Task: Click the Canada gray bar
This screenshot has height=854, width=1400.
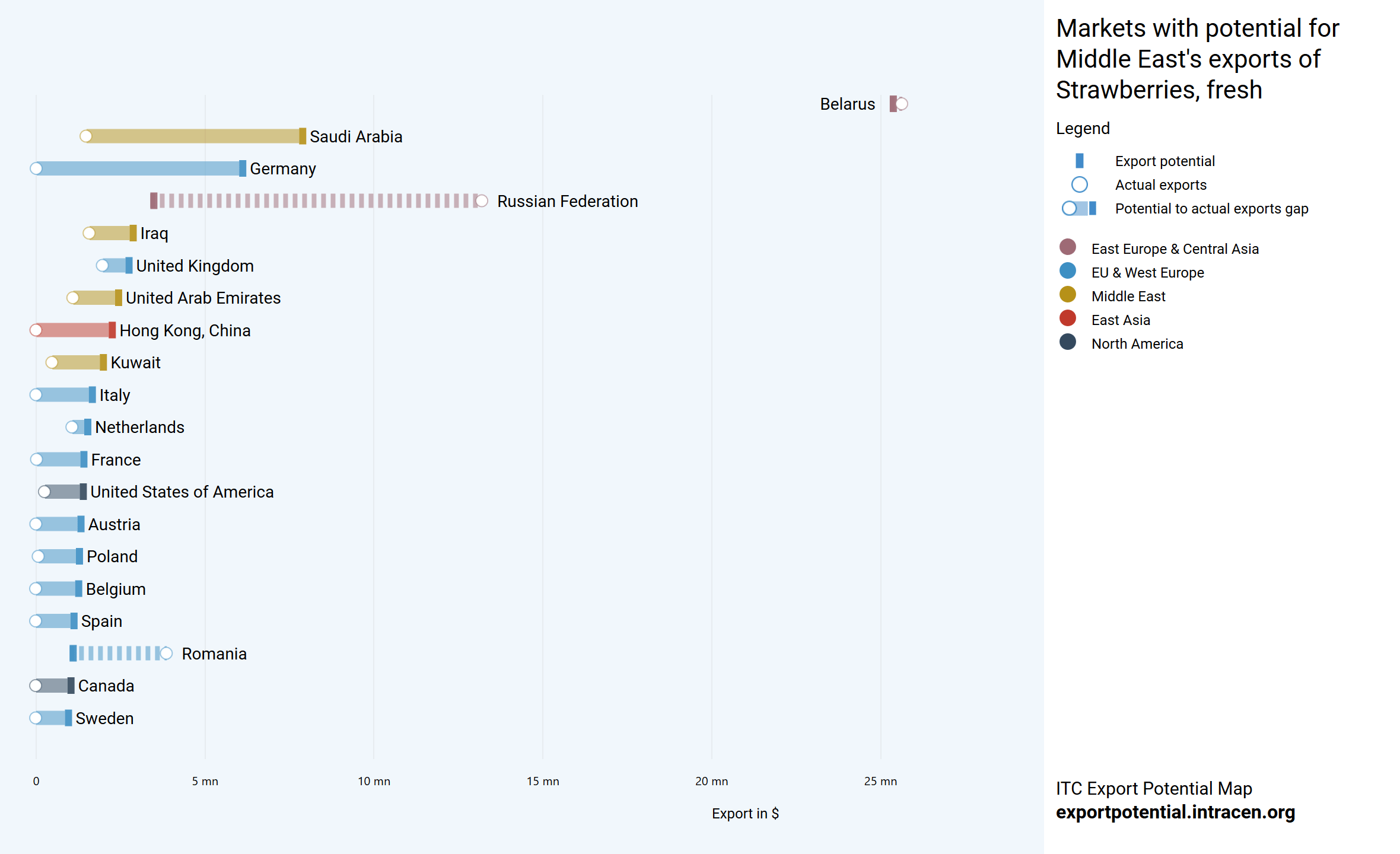Action: pos(53,686)
